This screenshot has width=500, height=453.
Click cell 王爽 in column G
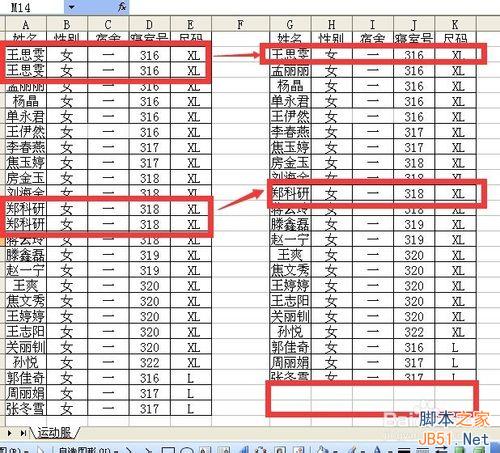pos(290,255)
